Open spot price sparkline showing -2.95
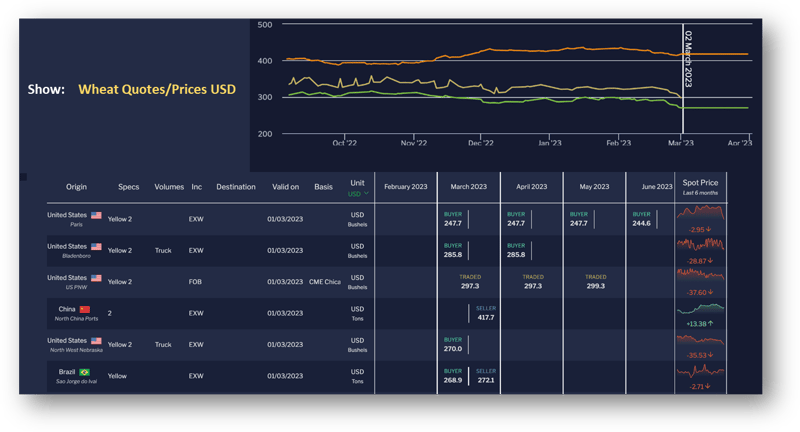The height and width of the screenshot is (432, 800). [x=701, y=213]
